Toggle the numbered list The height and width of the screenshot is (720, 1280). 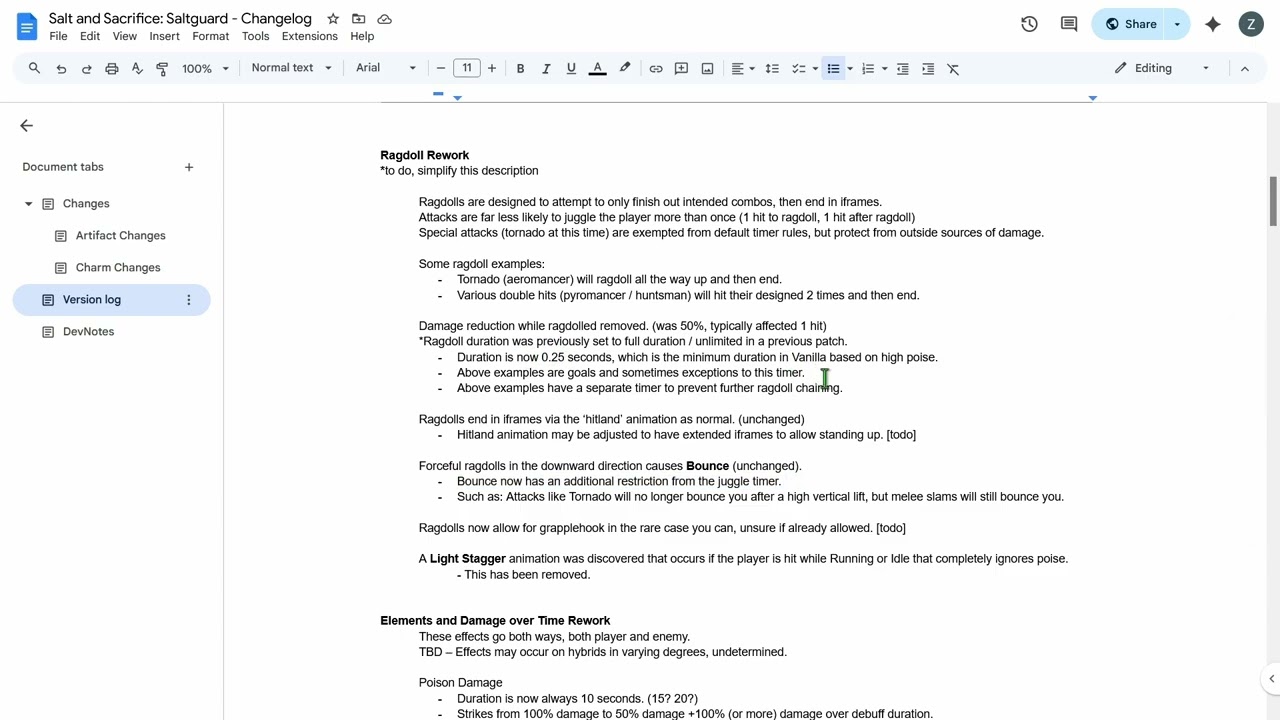coord(868,68)
